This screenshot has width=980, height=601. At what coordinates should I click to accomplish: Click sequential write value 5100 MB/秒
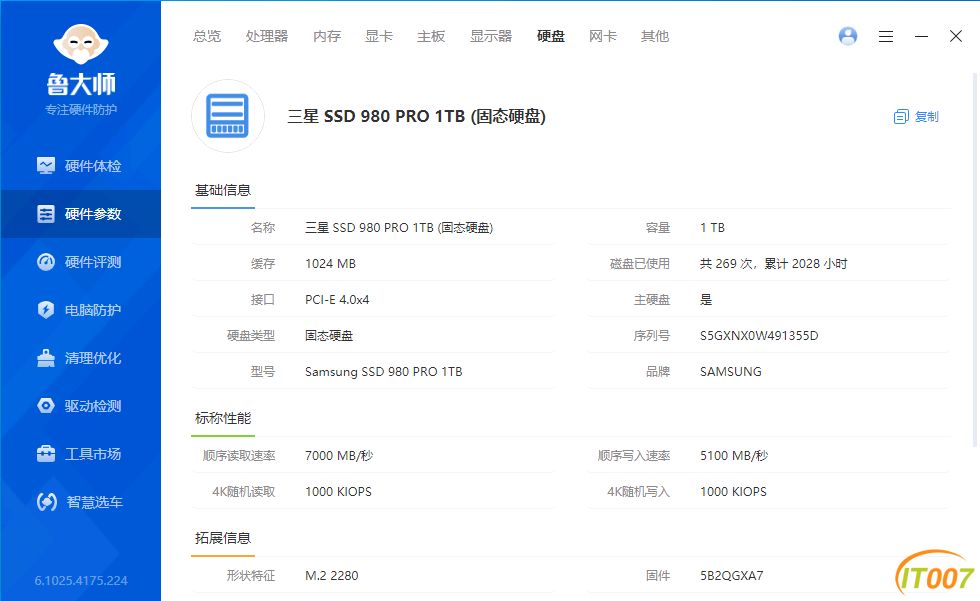tap(734, 455)
